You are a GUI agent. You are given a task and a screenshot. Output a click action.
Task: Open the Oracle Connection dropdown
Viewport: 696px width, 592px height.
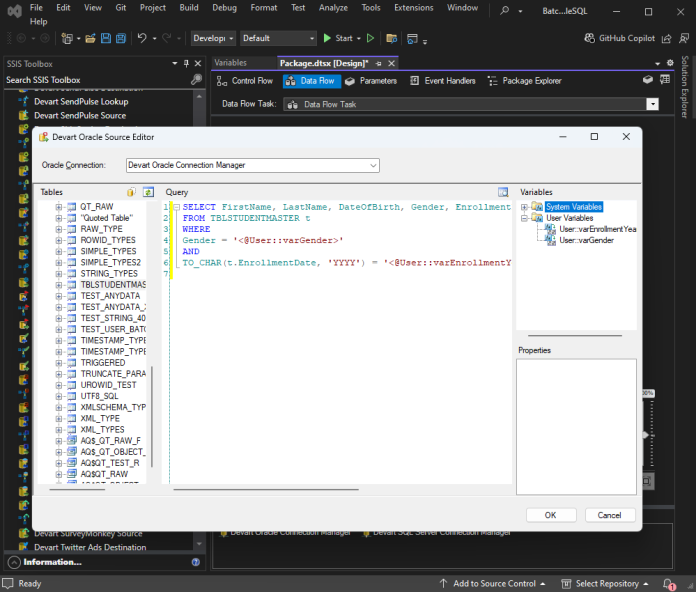(x=373, y=165)
